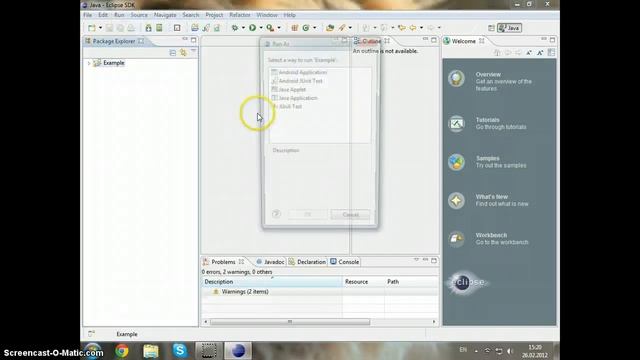This screenshot has height=360, width=640.
Task: Open the External Tools dropdown arrow
Action: point(279,28)
